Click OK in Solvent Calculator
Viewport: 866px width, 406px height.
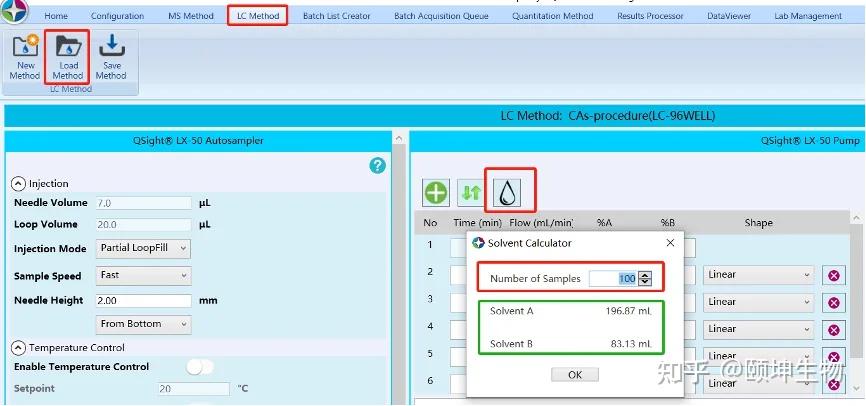pos(574,375)
